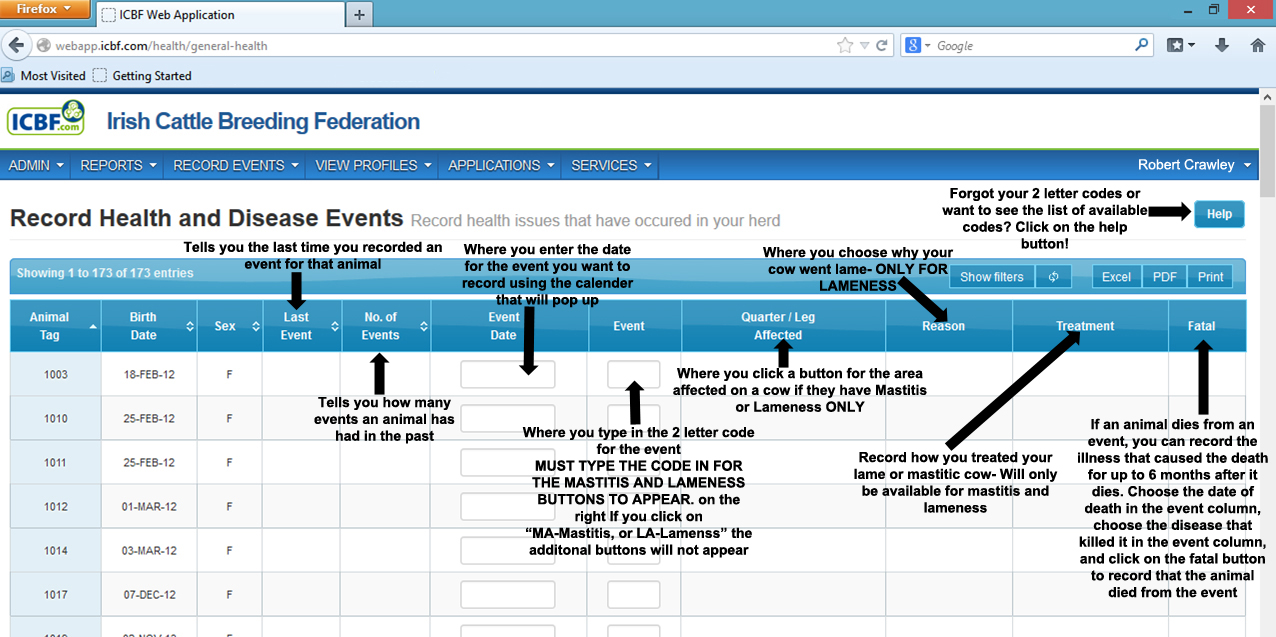
Task: Click the Event Date column header
Action: click(x=510, y=326)
